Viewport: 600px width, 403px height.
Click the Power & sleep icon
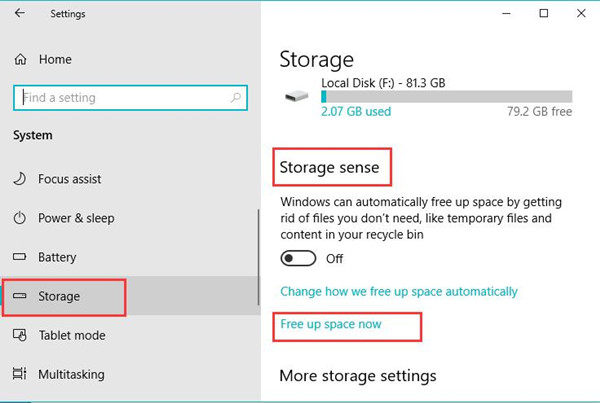tap(20, 218)
